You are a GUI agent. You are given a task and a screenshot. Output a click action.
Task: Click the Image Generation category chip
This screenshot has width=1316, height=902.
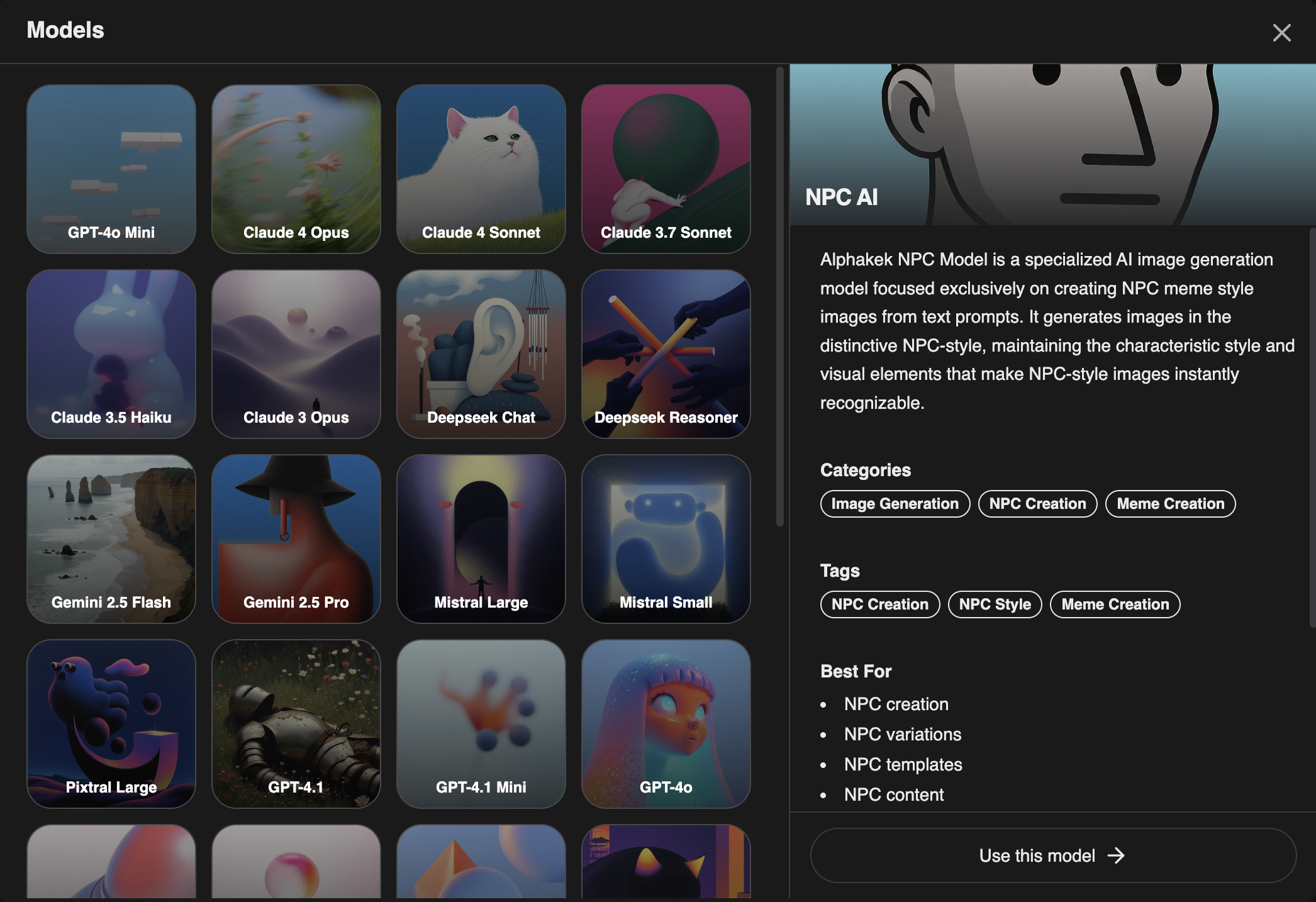tap(895, 504)
